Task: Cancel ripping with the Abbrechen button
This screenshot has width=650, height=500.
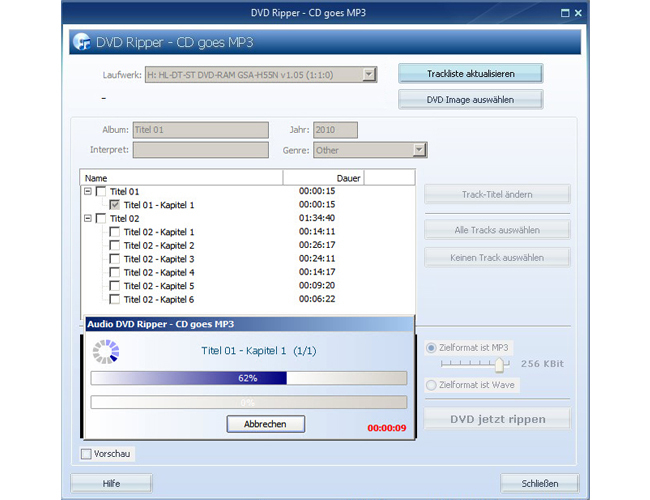Action: [266, 424]
